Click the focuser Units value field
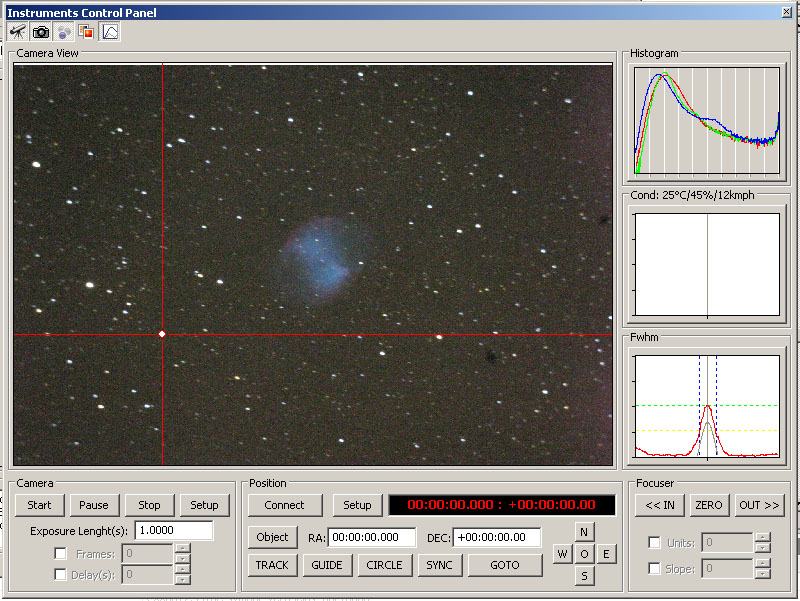Viewport: 800px width, 601px height. [728, 542]
